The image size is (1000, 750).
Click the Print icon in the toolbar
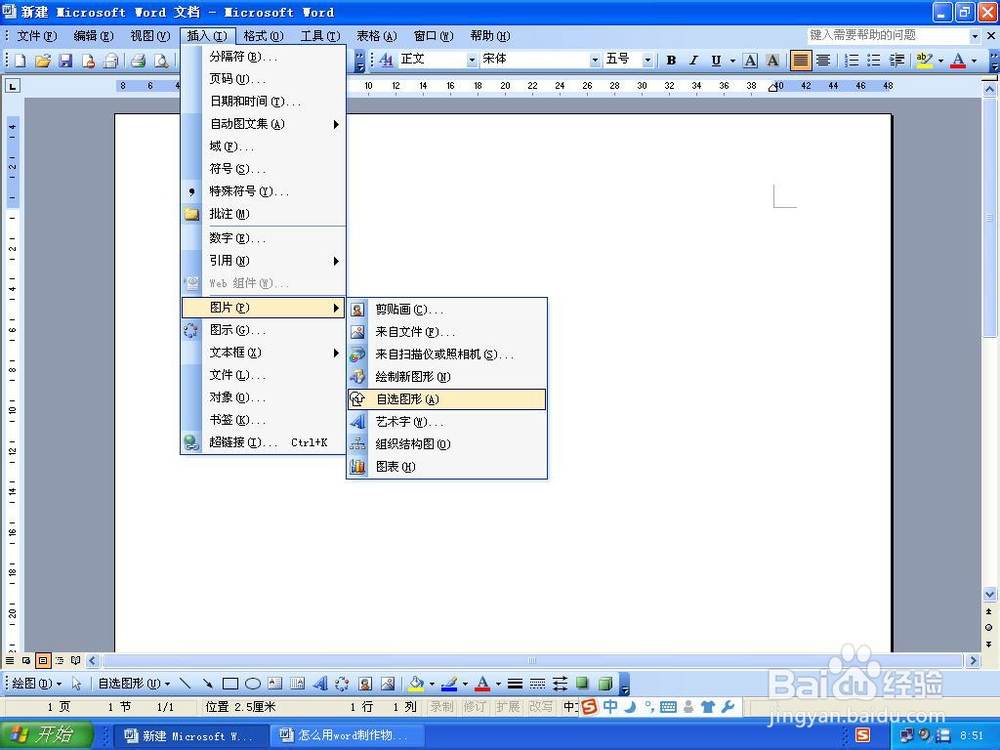[138, 61]
